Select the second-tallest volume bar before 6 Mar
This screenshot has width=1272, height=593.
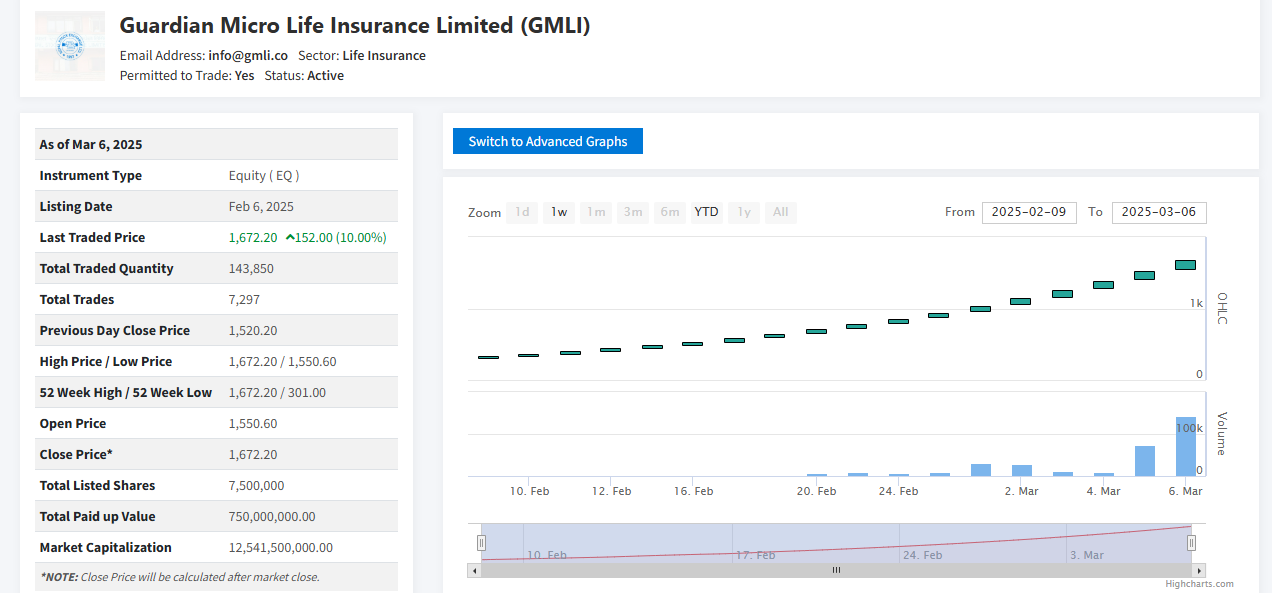(x=1145, y=461)
